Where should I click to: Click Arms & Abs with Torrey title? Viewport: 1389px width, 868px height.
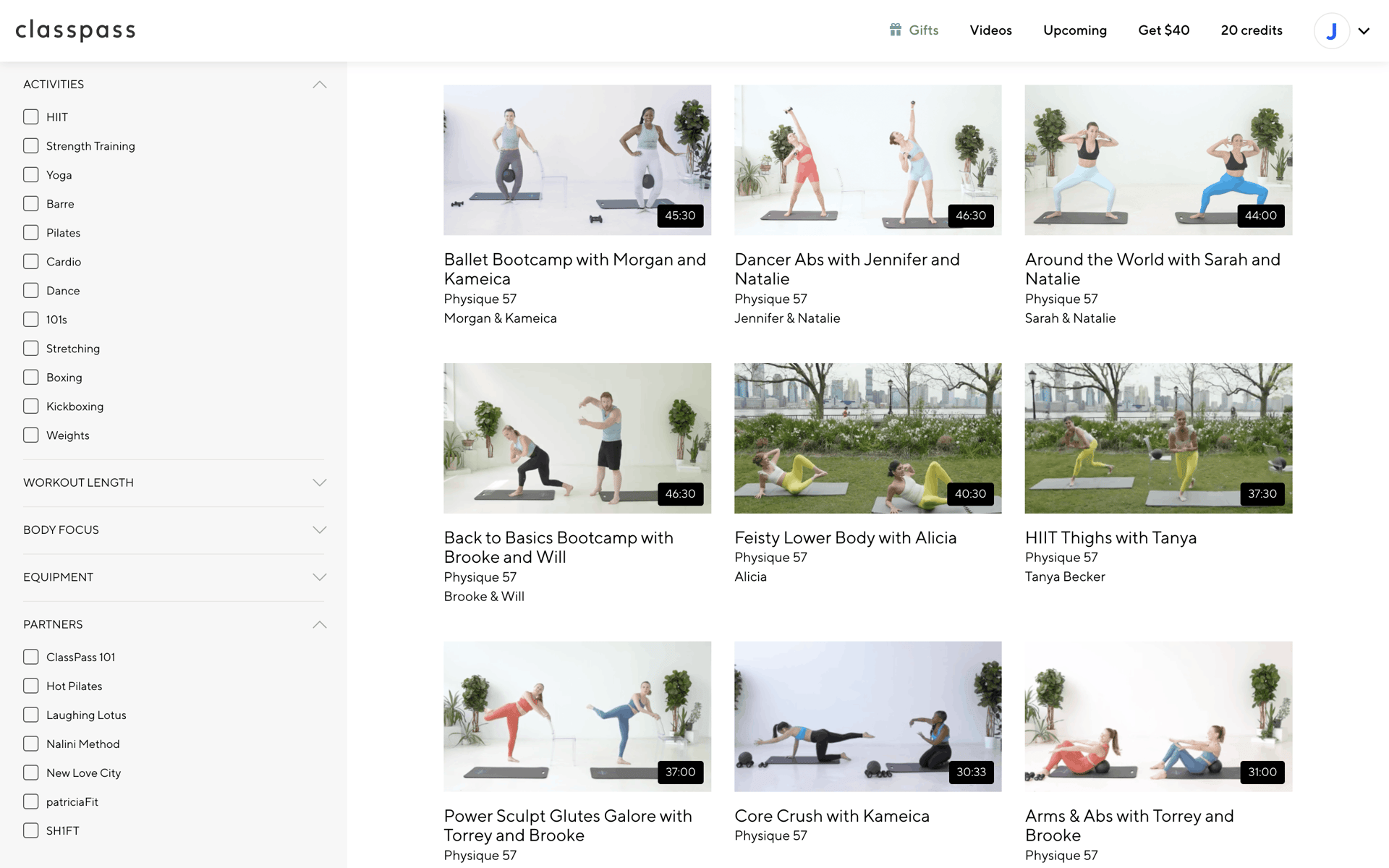pyautogui.click(x=1129, y=825)
